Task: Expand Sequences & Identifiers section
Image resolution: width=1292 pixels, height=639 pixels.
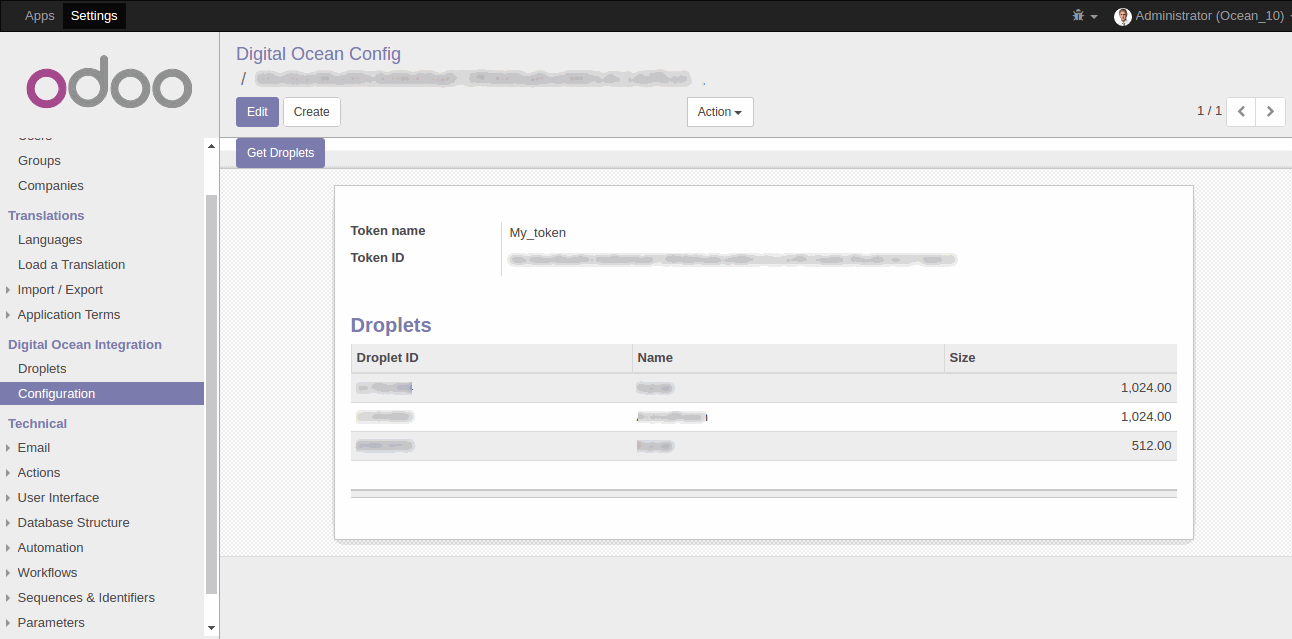Action: pyautogui.click(x=86, y=598)
